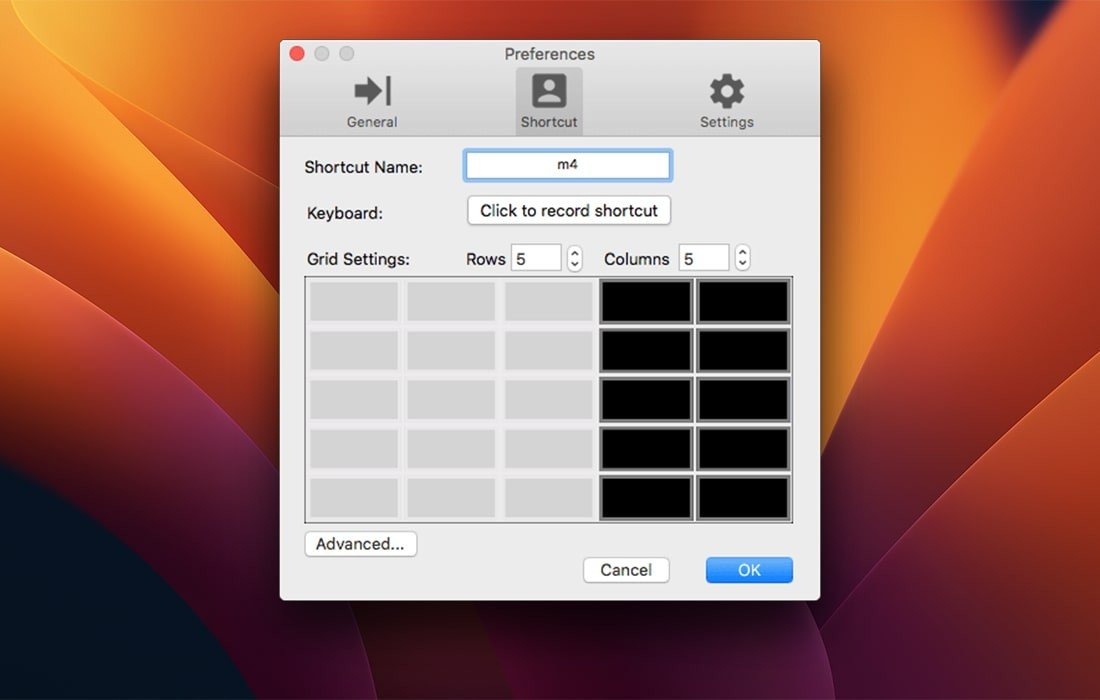Click the Rows number field
Screen dimensions: 1100x700
[536, 259]
